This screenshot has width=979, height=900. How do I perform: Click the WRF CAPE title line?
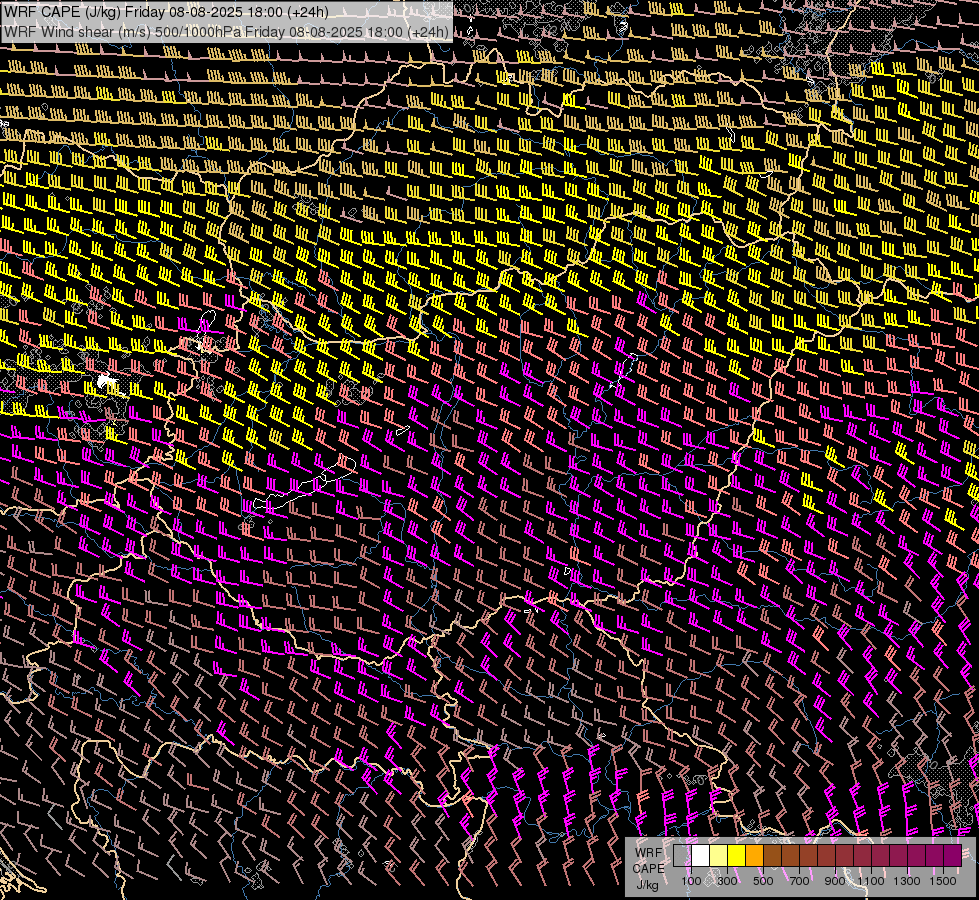point(166,12)
